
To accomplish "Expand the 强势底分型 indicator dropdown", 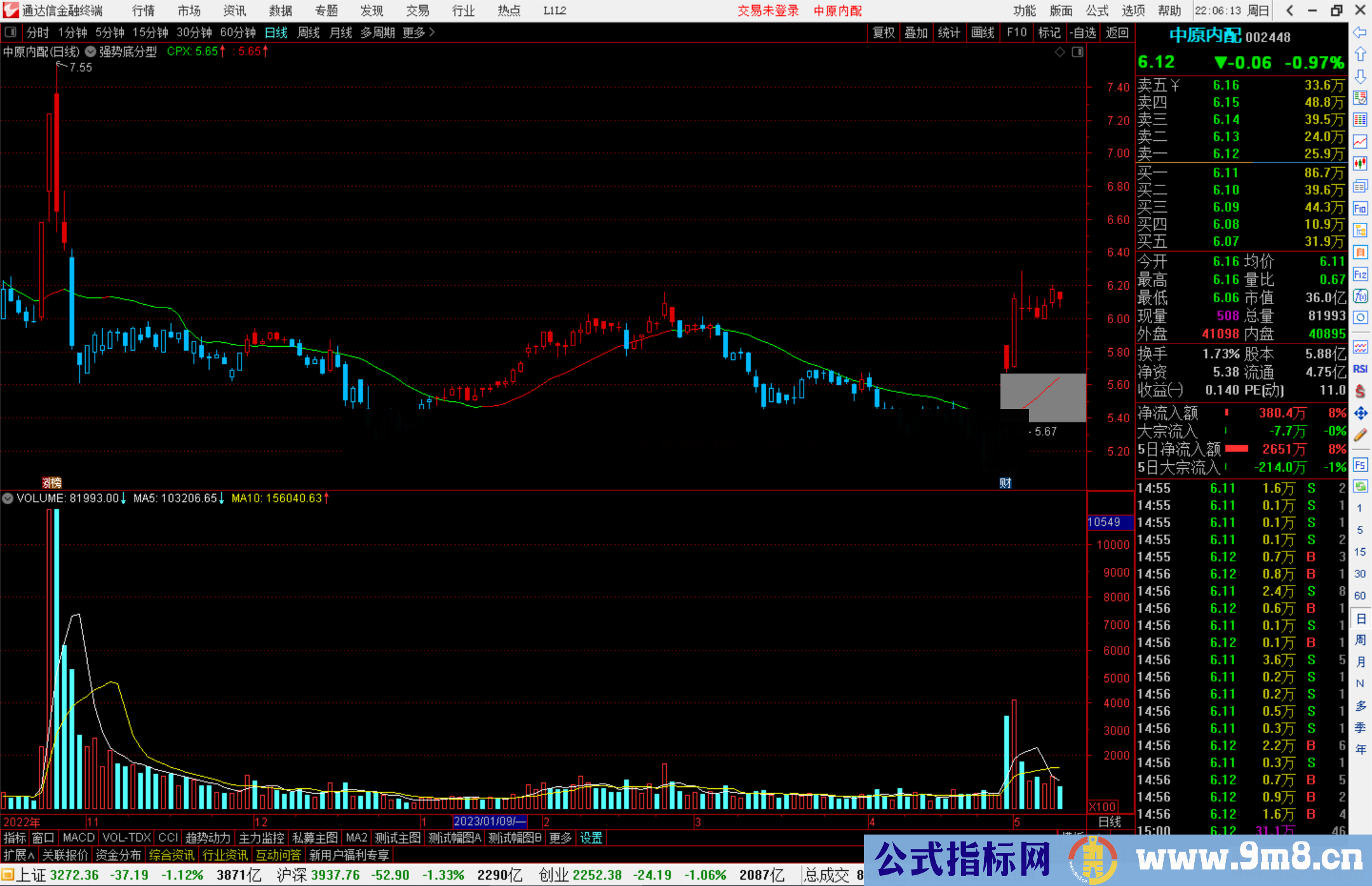I will (x=91, y=52).
